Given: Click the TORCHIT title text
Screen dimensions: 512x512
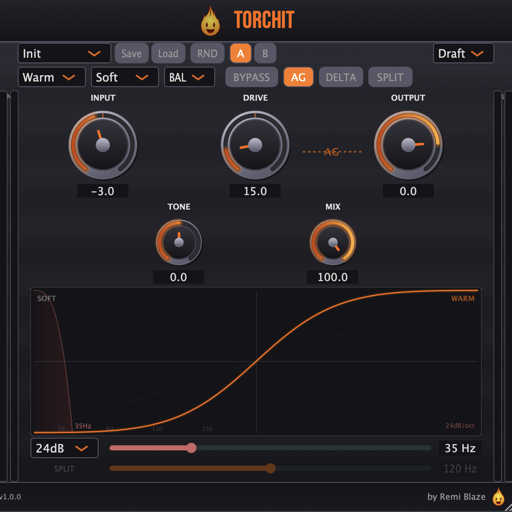Looking at the screenshot, I should coord(264,20).
